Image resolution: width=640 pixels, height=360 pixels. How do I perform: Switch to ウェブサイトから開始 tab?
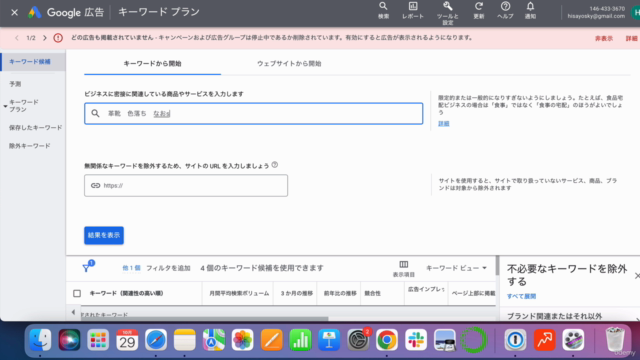click(x=289, y=64)
